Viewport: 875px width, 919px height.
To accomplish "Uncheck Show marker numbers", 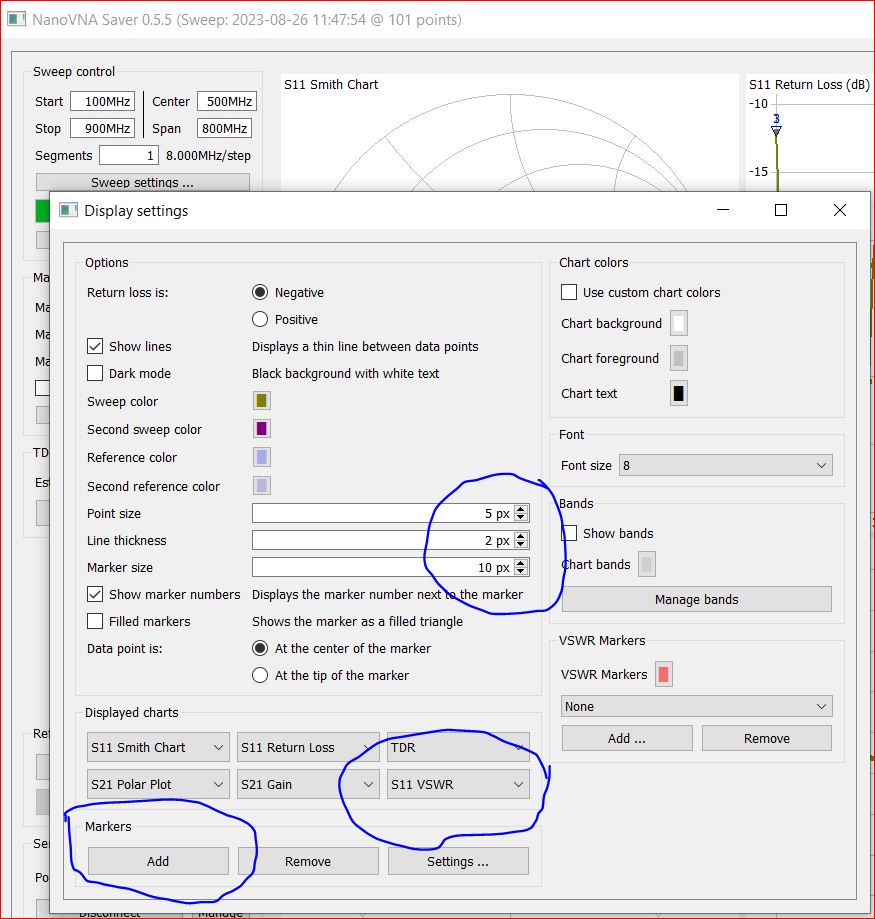I will point(95,594).
